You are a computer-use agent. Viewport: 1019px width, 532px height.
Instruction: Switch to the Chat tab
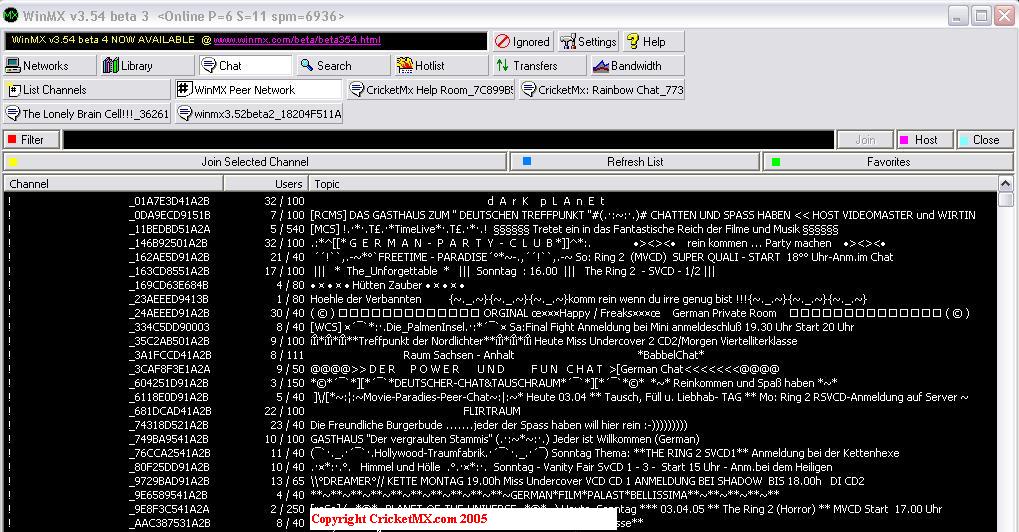[x=245, y=66]
